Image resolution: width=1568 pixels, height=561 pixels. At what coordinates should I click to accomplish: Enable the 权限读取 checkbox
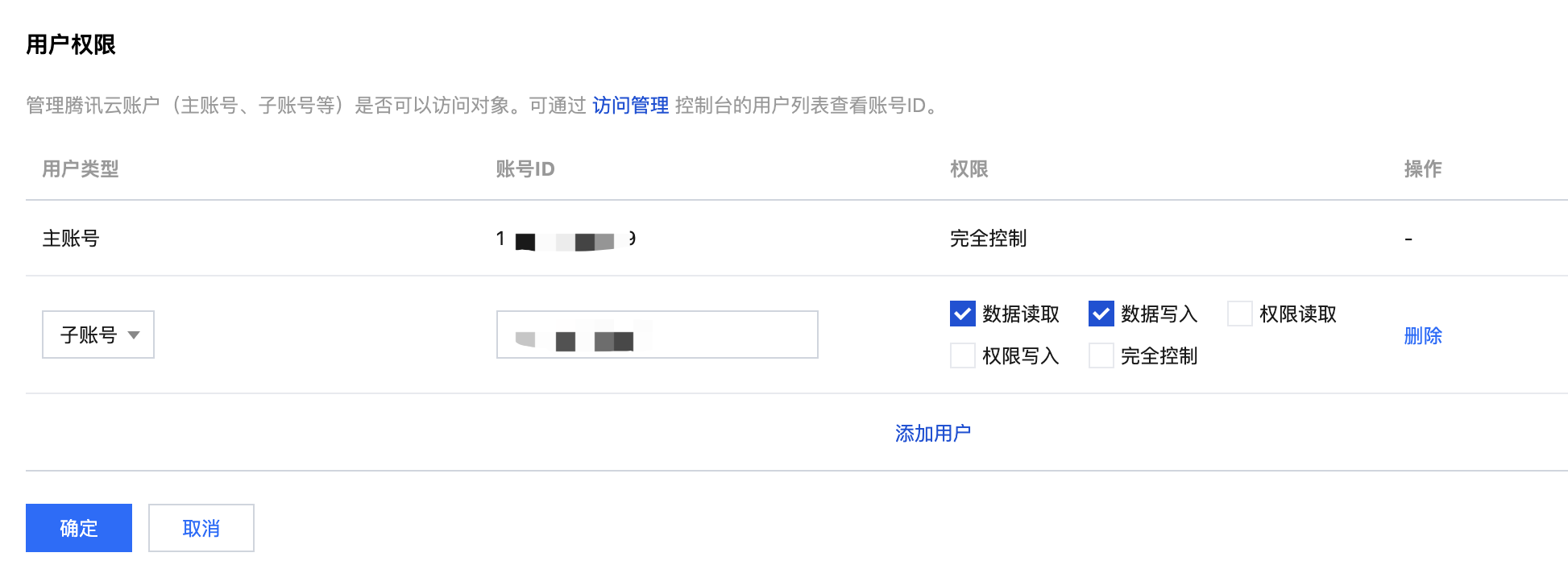point(1240,314)
